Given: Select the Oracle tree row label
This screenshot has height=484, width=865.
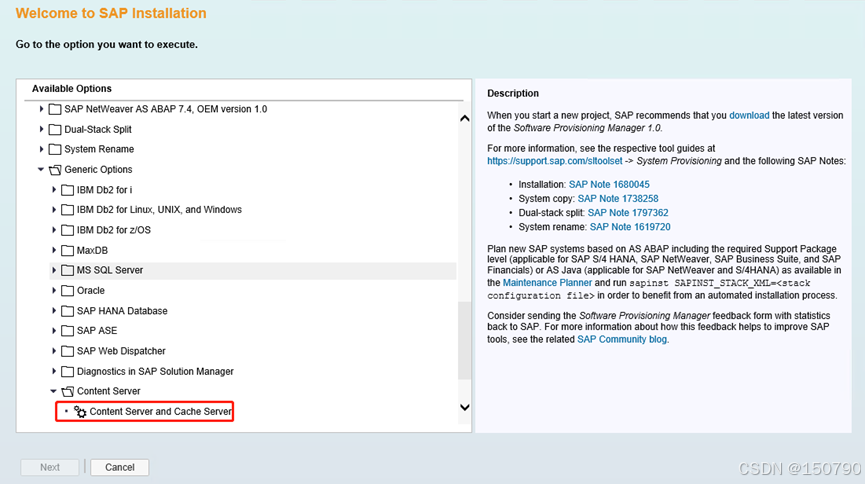Looking at the screenshot, I should (x=90, y=290).
